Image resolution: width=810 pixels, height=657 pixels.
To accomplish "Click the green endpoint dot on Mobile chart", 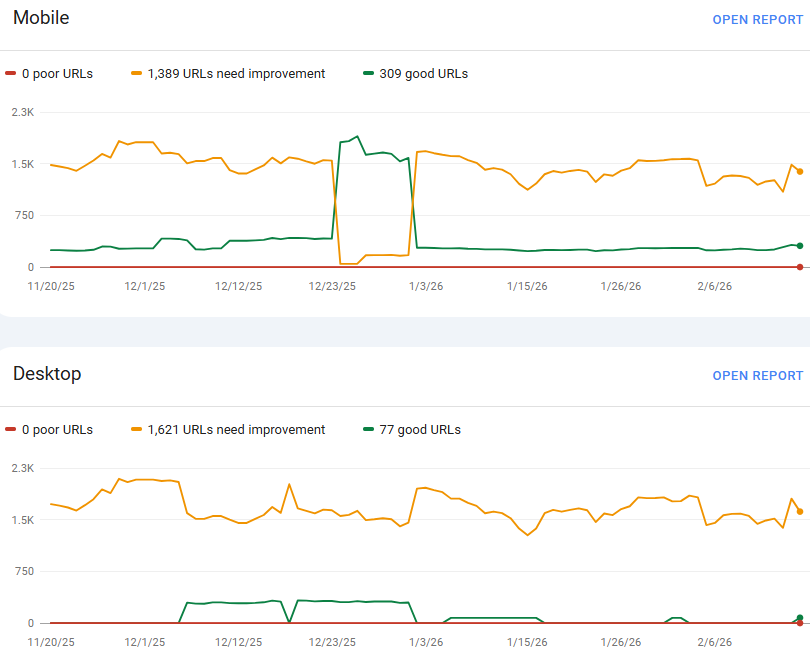I will click(800, 246).
